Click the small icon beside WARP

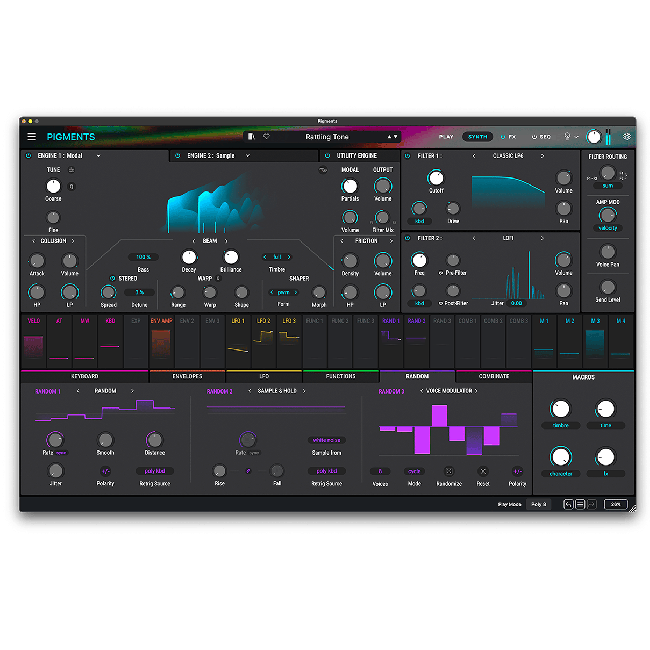(x=218, y=278)
